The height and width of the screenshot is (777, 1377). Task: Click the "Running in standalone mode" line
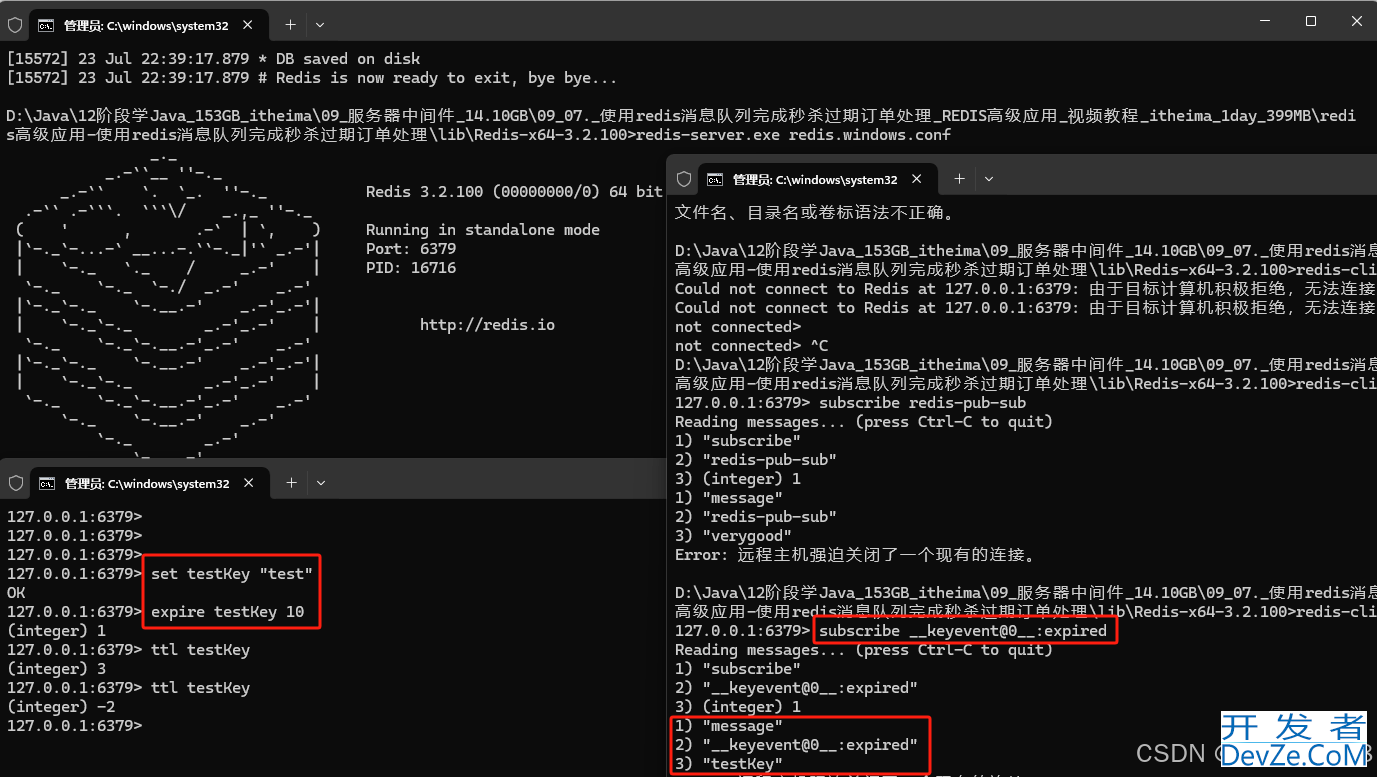pos(483,230)
